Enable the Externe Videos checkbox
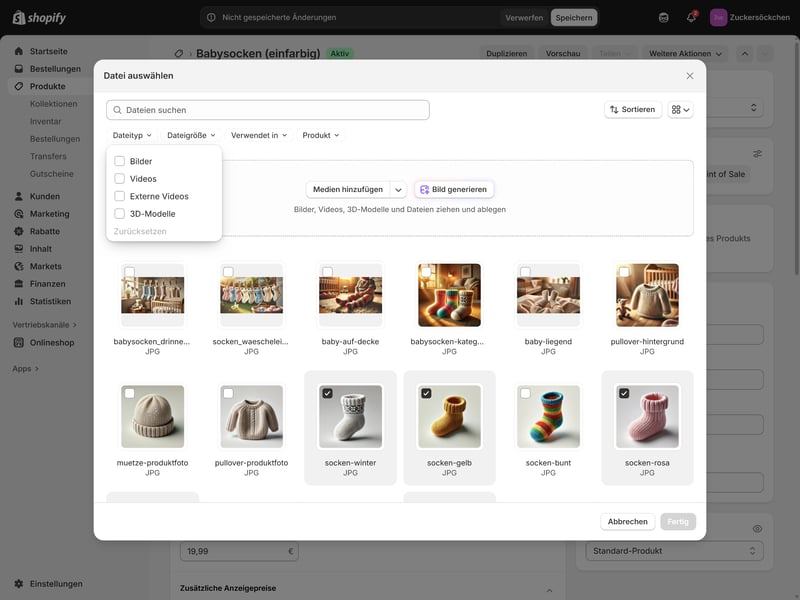800x600 pixels. click(120, 196)
